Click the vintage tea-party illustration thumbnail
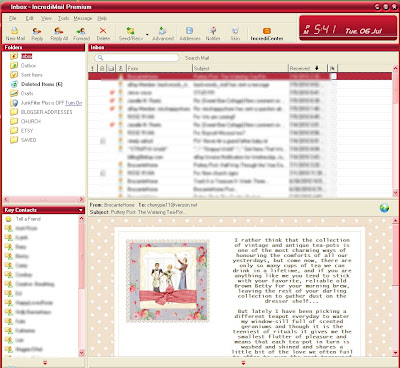 tap(168, 281)
